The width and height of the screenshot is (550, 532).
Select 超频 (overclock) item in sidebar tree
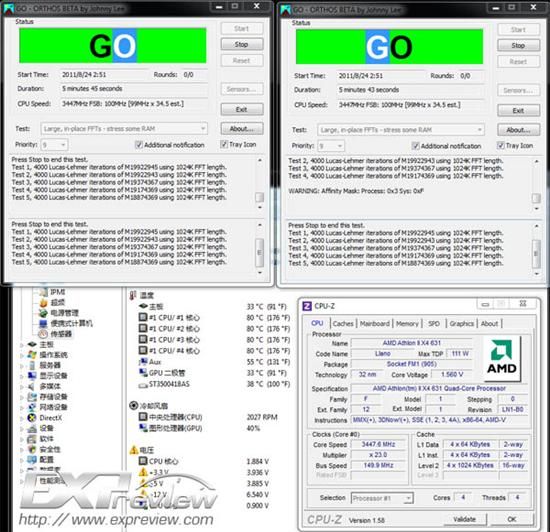click(53, 302)
